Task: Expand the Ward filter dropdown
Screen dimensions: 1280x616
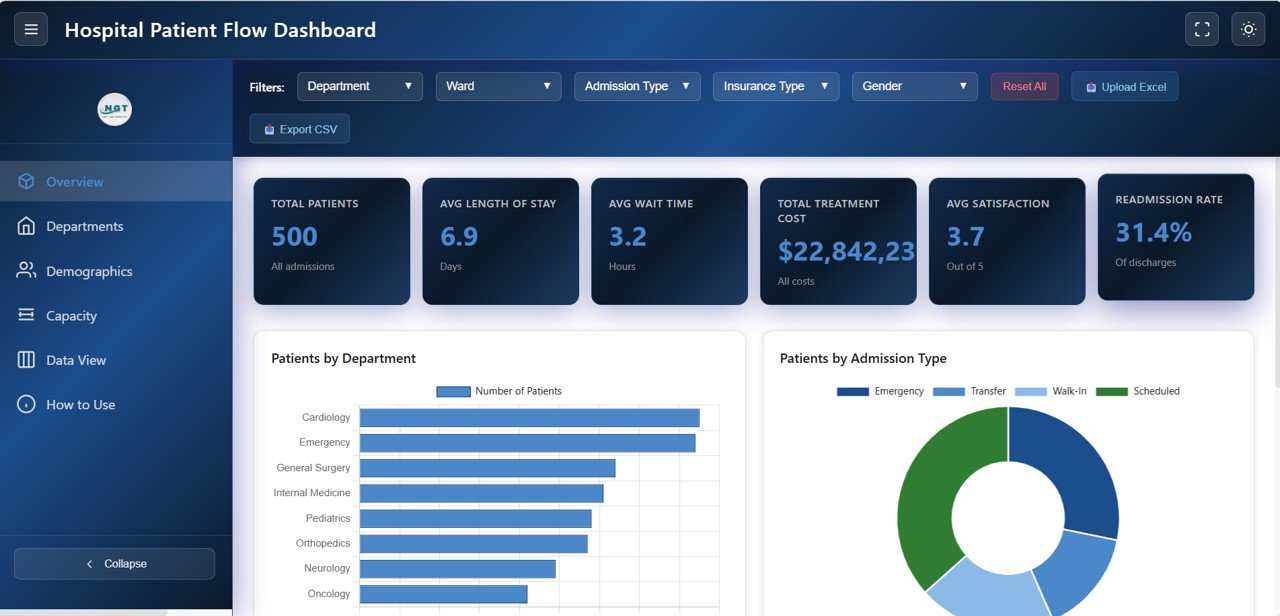Action: [498, 86]
